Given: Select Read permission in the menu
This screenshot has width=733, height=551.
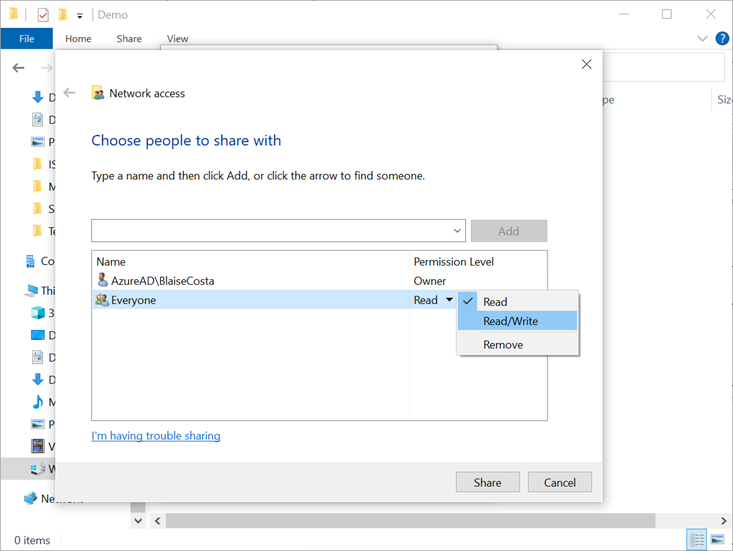Looking at the screenshot, I should pos(517,302).
